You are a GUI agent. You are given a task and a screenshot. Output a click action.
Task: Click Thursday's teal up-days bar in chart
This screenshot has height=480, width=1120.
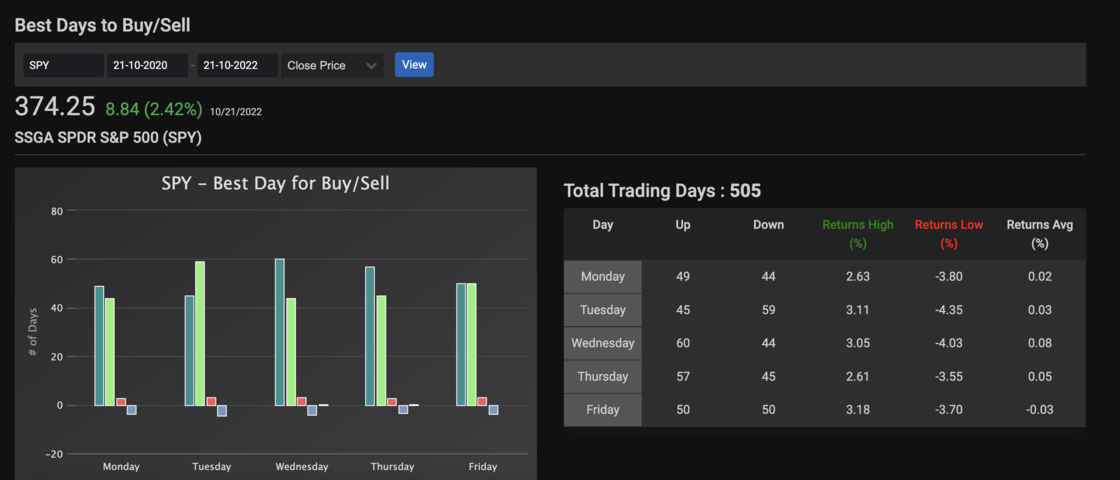[370, 336]
